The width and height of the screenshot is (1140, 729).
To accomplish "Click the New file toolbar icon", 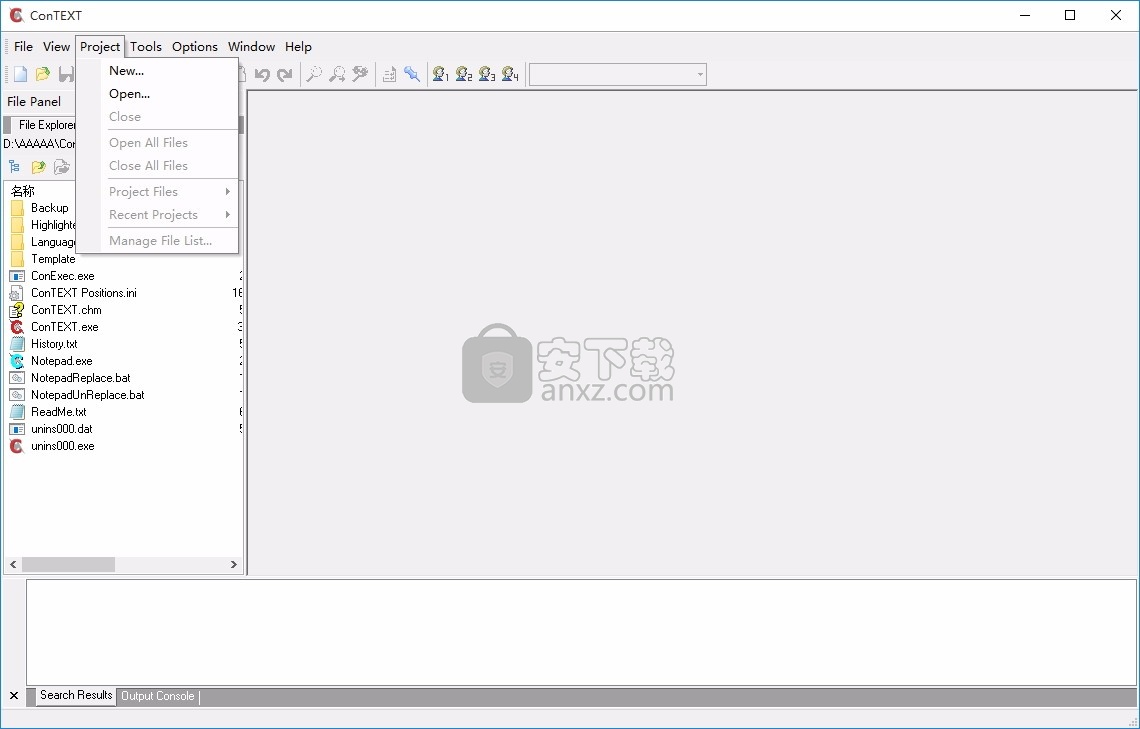I will 20,74.
